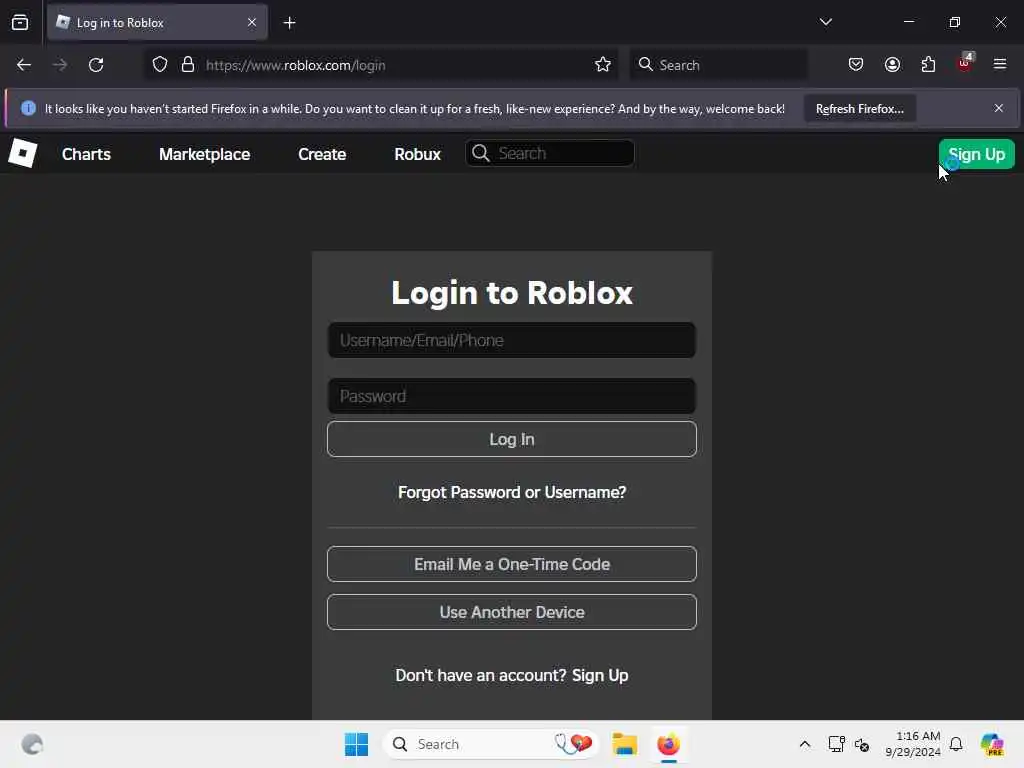Open File Explorer from taskbar
Image resolution: width=1024 pixels, height=768 pixels.
(x=624, y=744)
